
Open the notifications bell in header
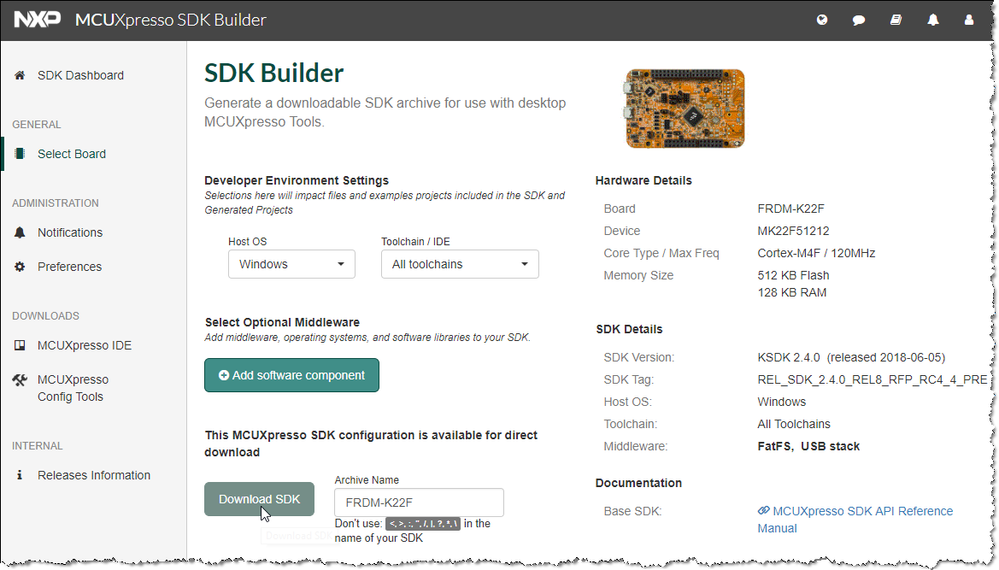point(933,20)
